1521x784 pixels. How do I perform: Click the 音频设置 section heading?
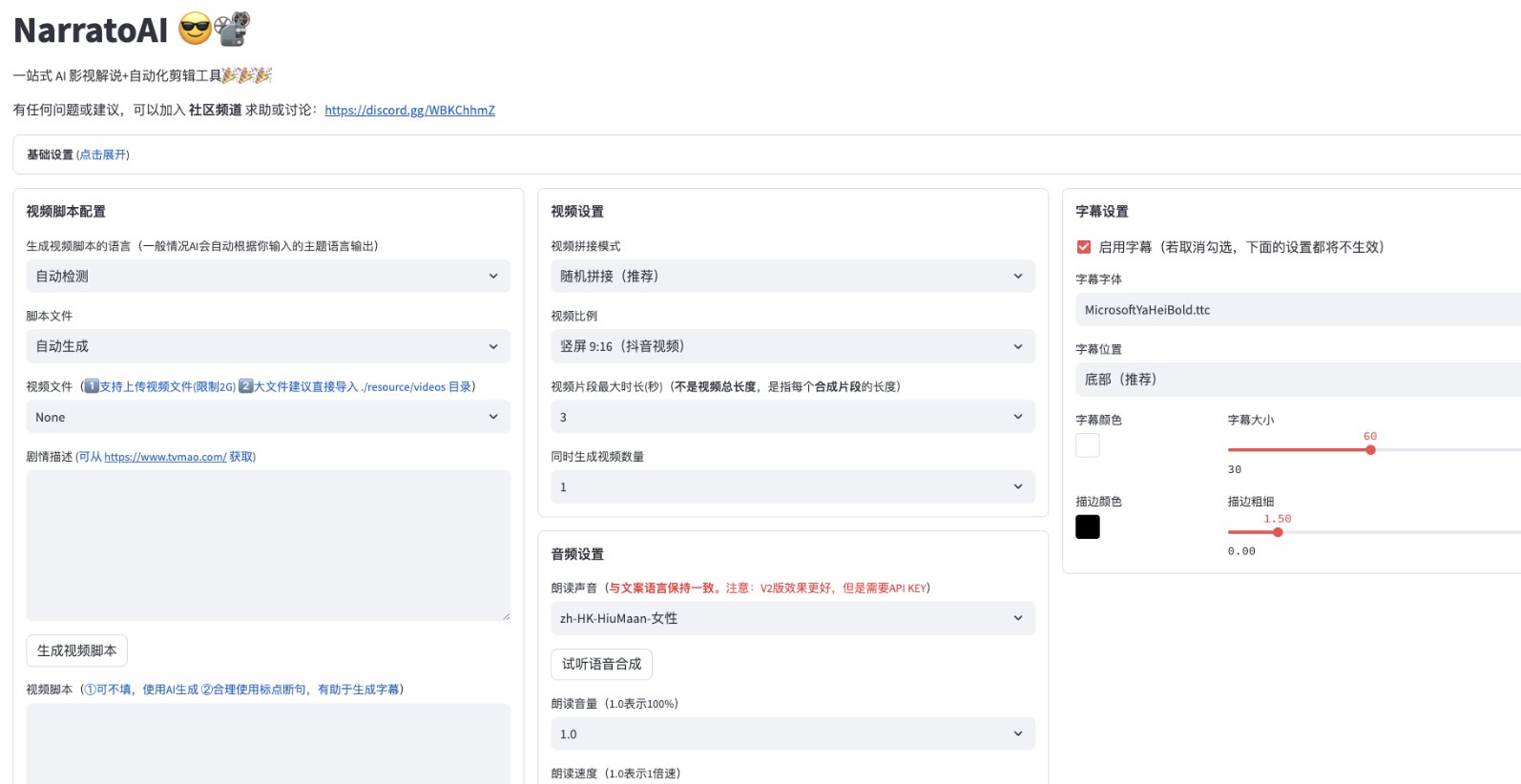pos(577,553)
